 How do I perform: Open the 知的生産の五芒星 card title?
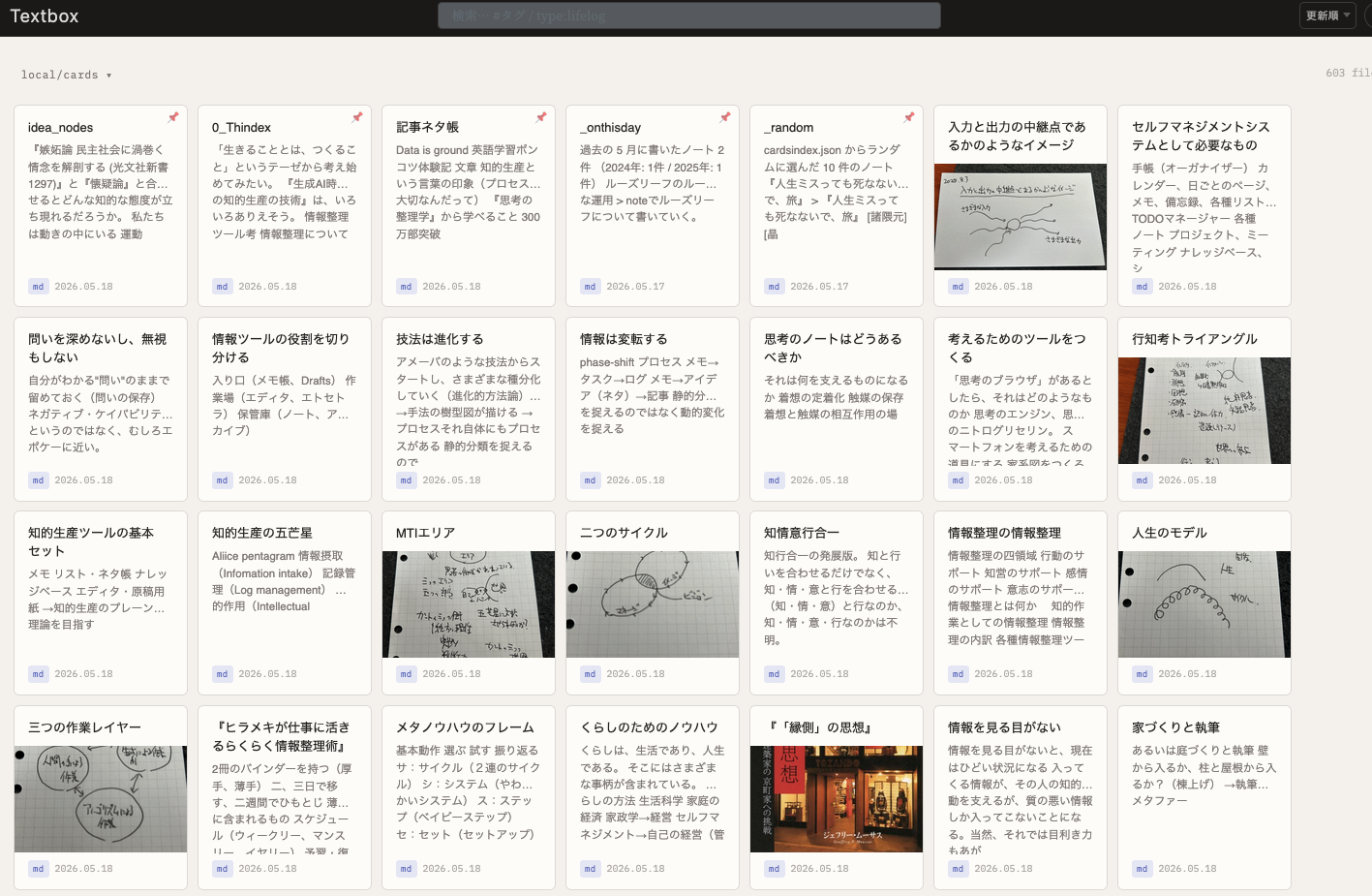(262, 533)
